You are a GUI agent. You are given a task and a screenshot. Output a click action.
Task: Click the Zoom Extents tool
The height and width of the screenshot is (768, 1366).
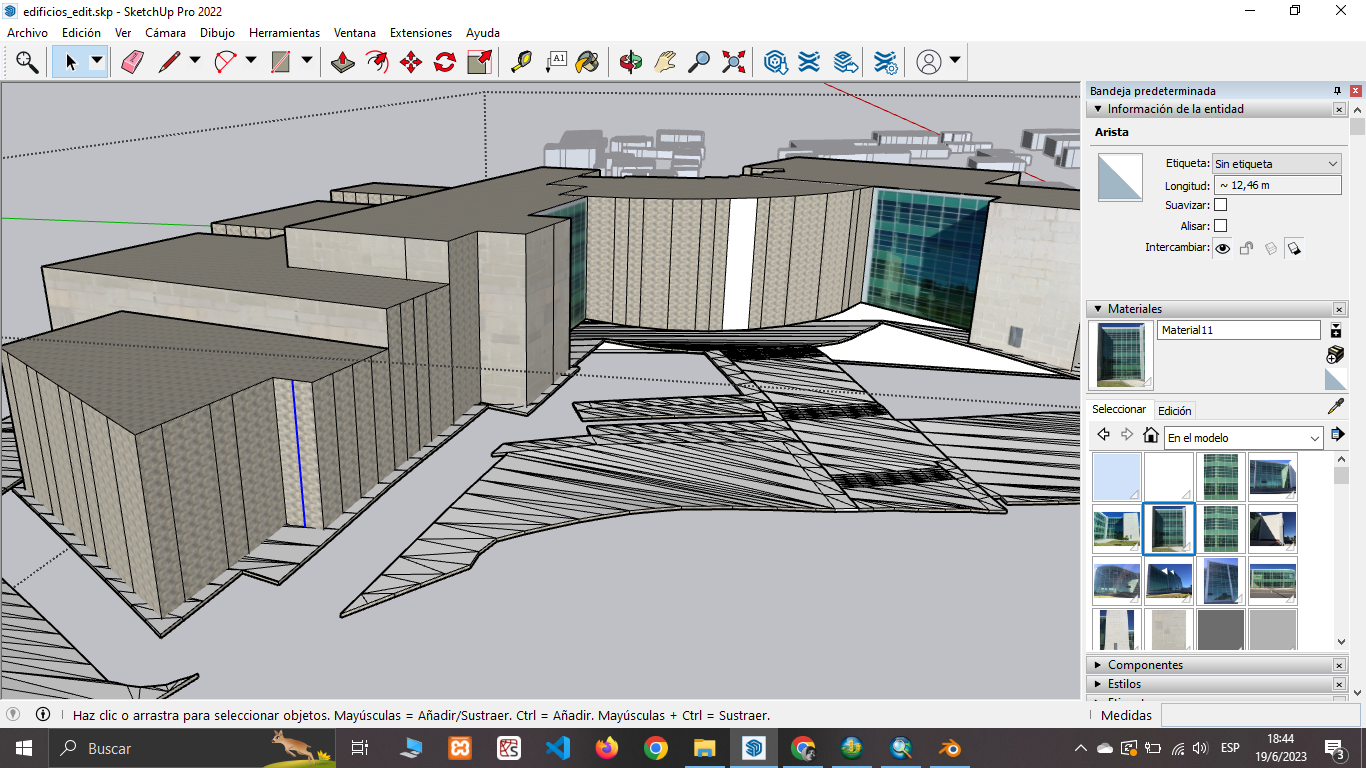(x=733, y=62)
